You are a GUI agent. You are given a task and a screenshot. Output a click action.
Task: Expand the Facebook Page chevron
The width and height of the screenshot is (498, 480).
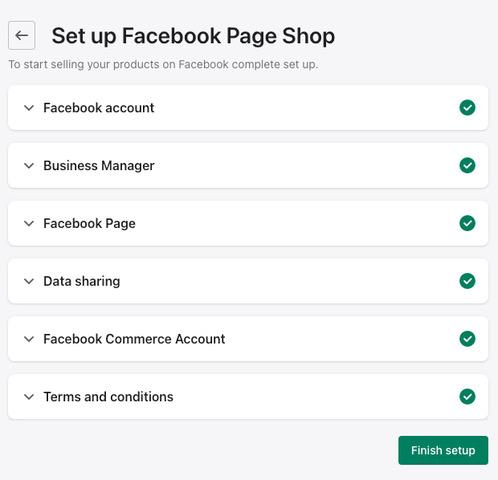point(29,224)
